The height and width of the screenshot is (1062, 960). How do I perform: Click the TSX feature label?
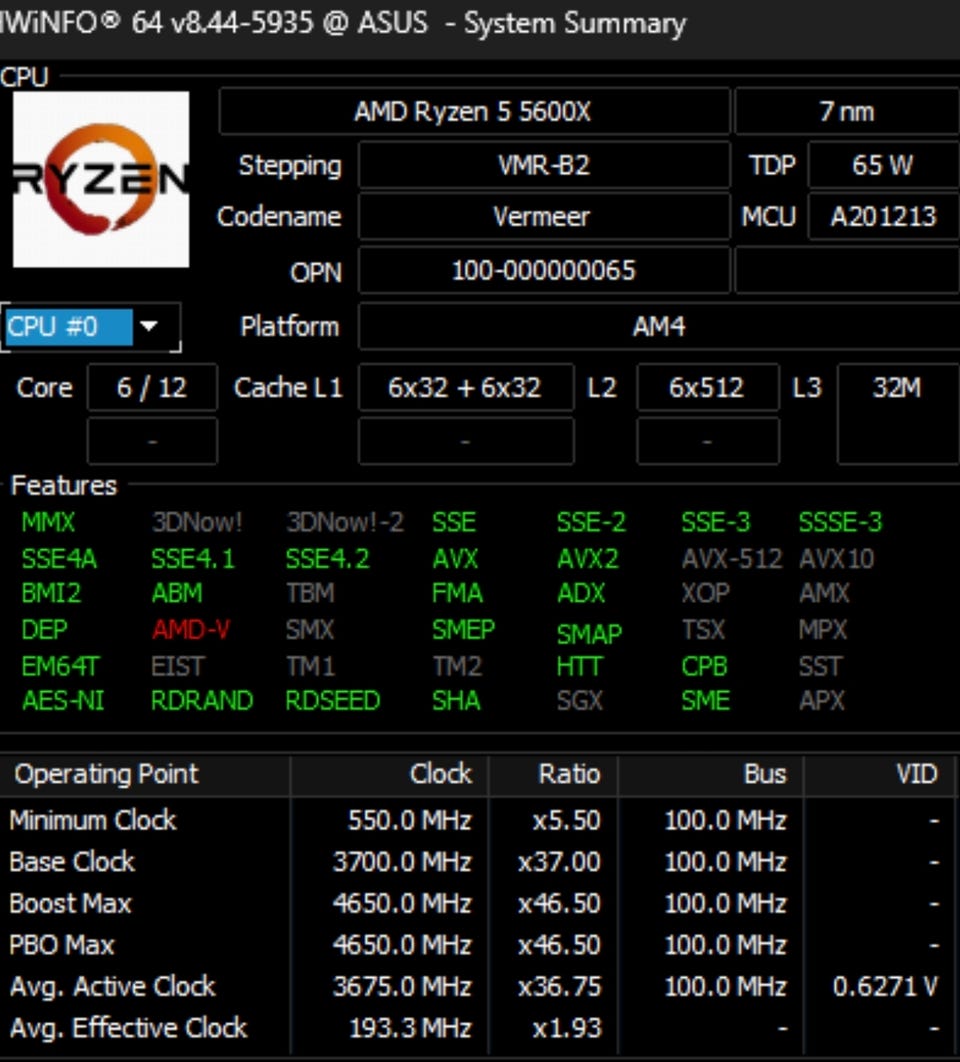(x=704, y=630)
